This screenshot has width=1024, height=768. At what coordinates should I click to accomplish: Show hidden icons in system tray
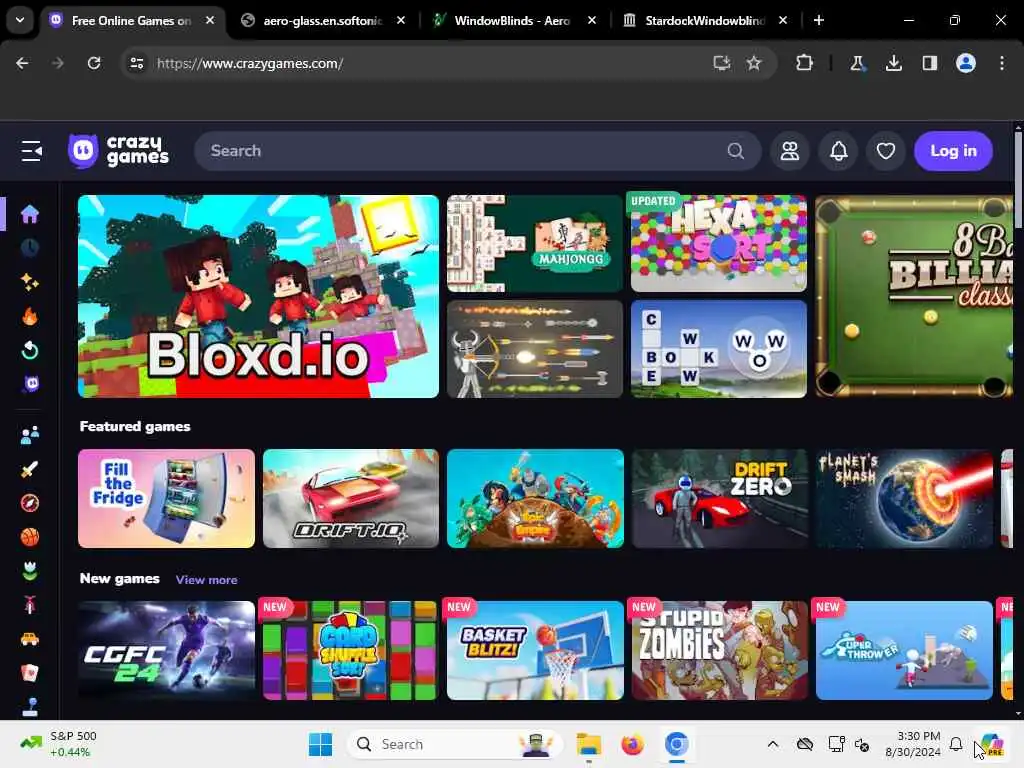(x=773, y=744)
